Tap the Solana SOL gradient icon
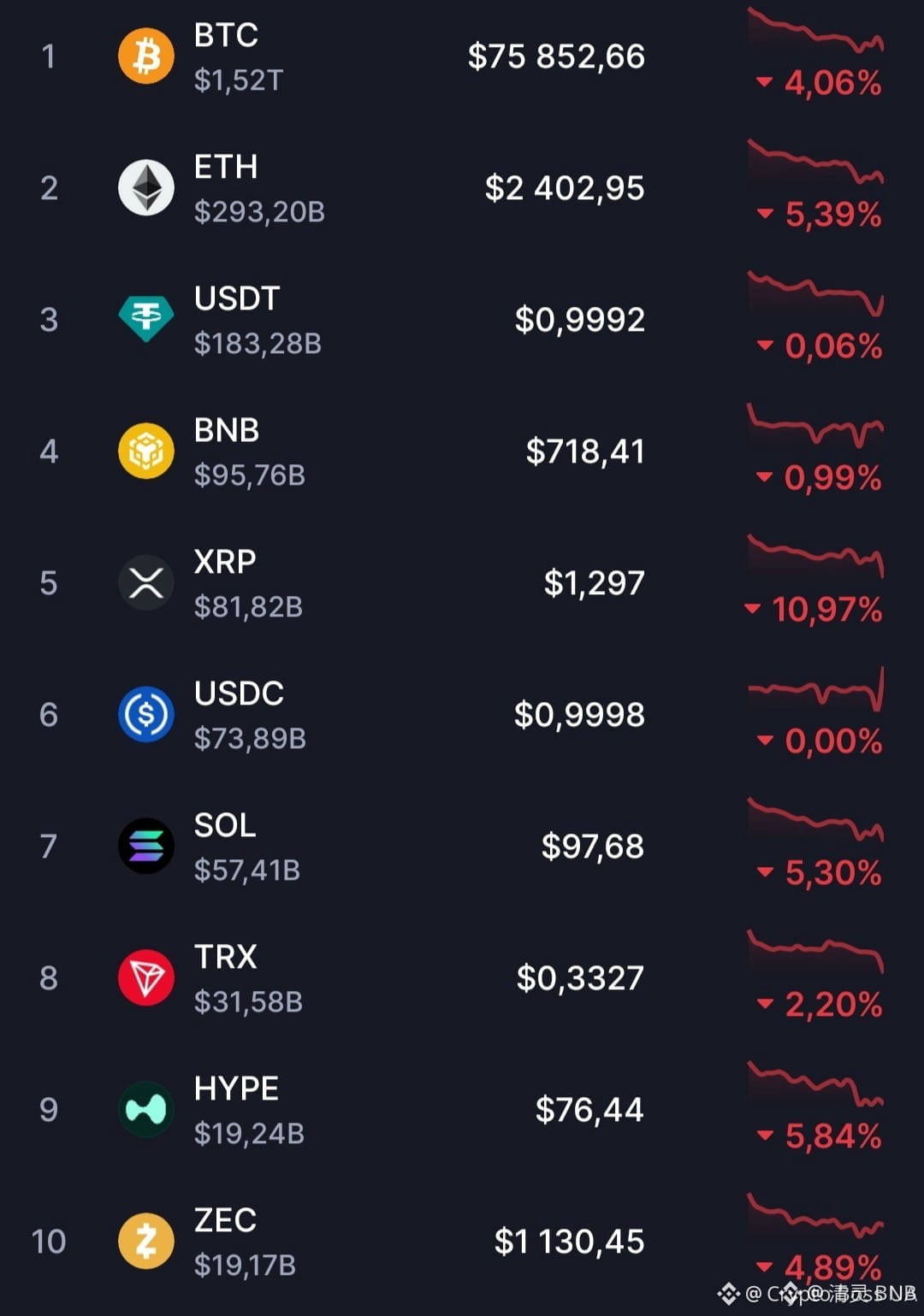924x1316 pixels. pos(146,847)
